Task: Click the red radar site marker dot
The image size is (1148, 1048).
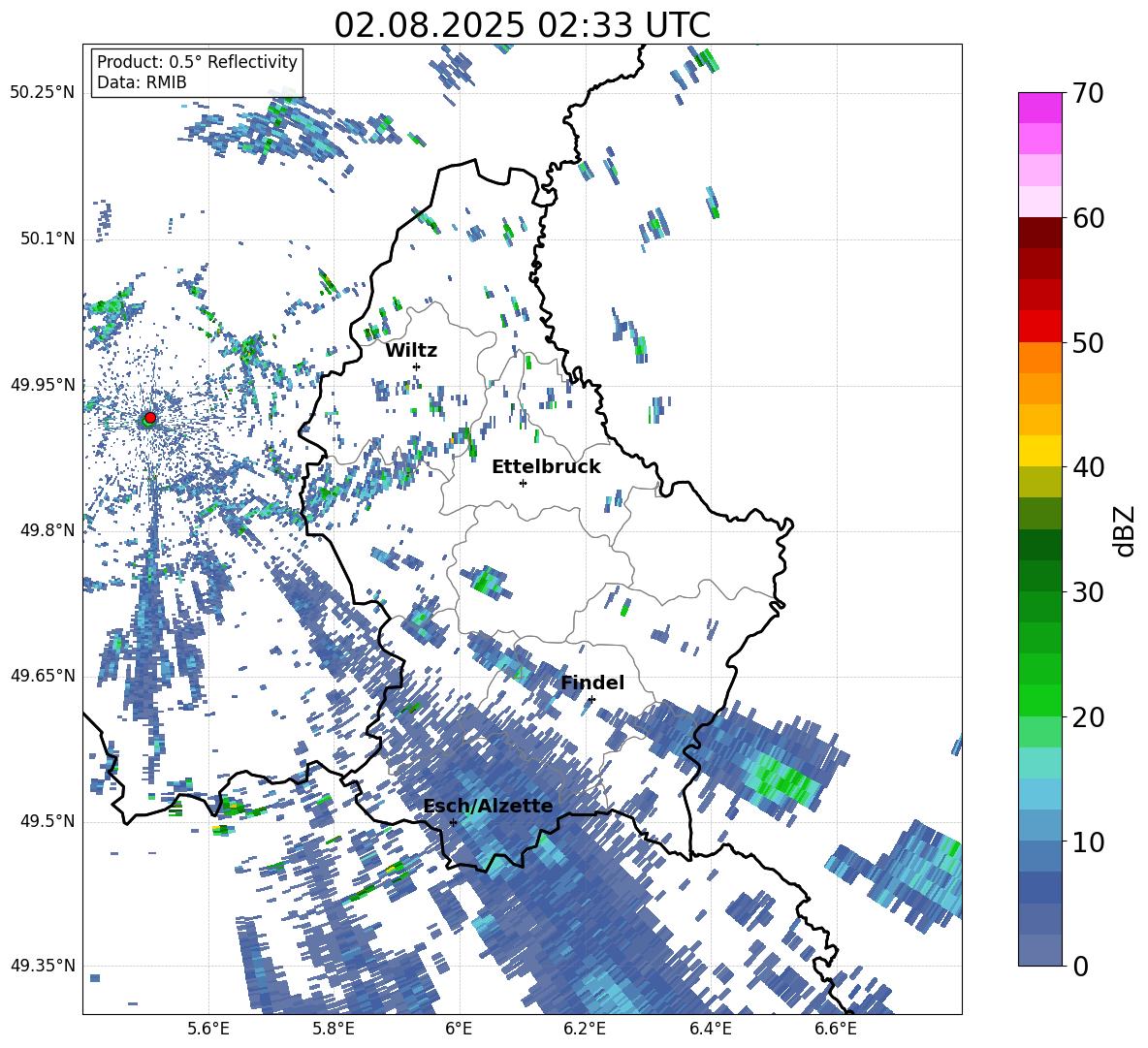Action: click(x=150, y=417)
